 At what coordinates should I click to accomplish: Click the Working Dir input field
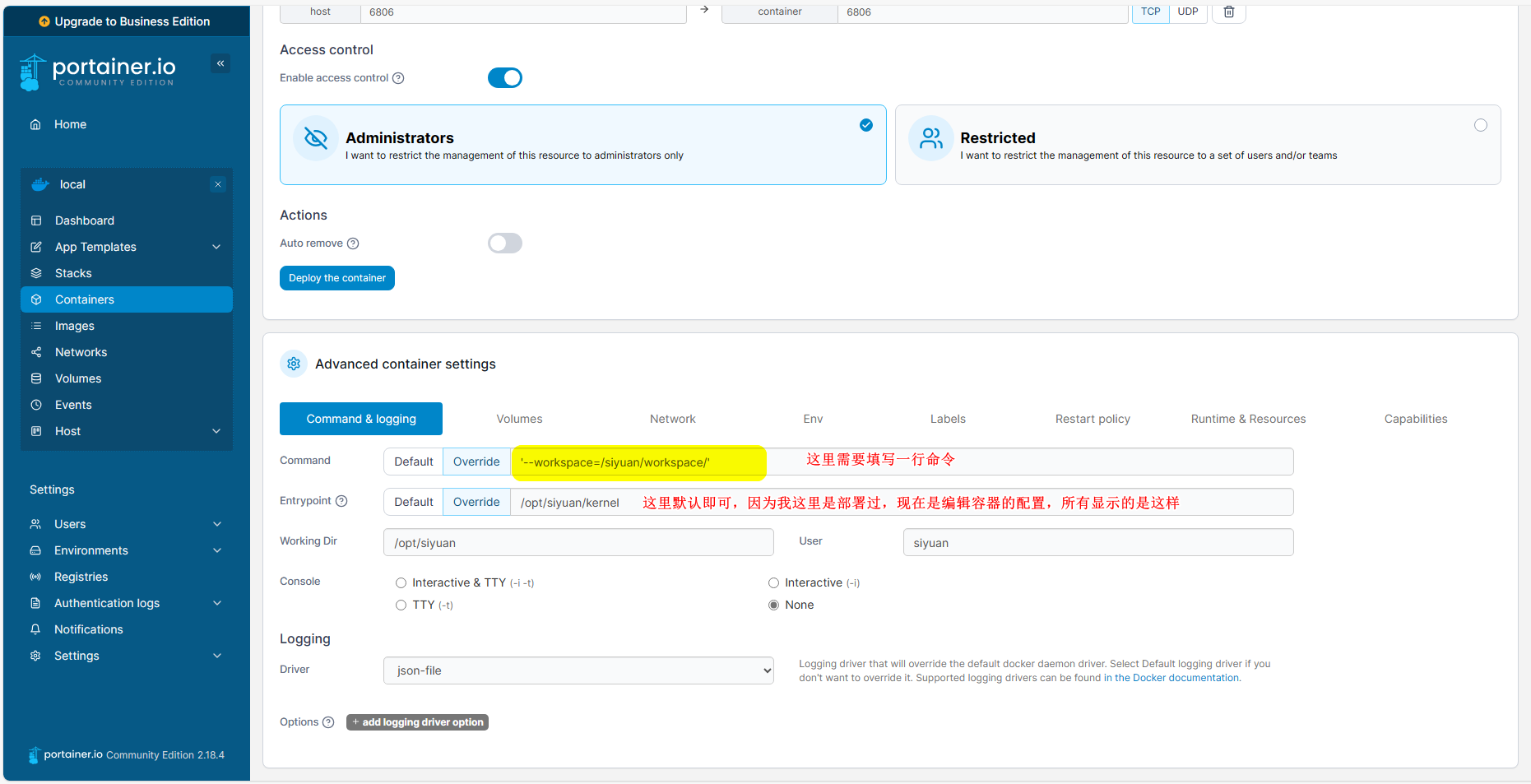click(578, 543)
